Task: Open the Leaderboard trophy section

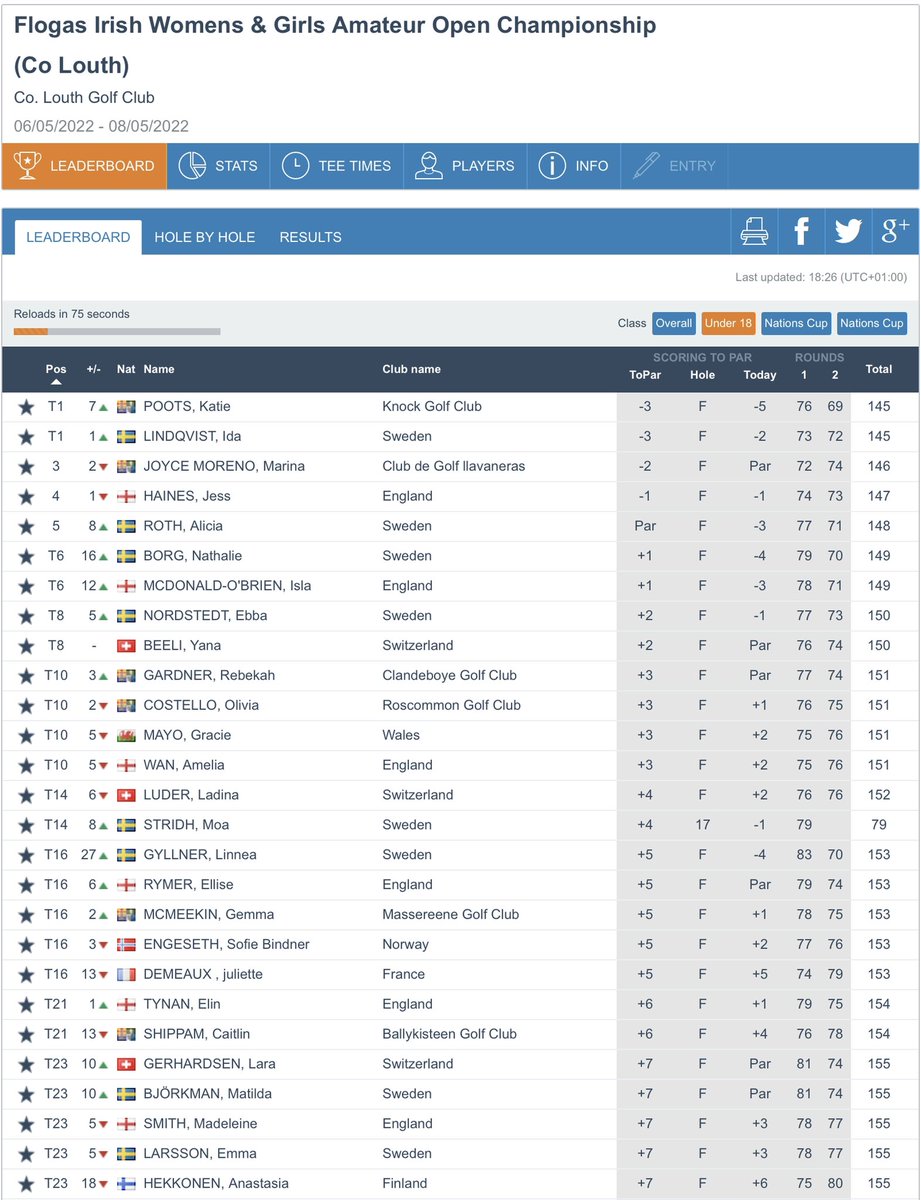Action: click(84, 166)
